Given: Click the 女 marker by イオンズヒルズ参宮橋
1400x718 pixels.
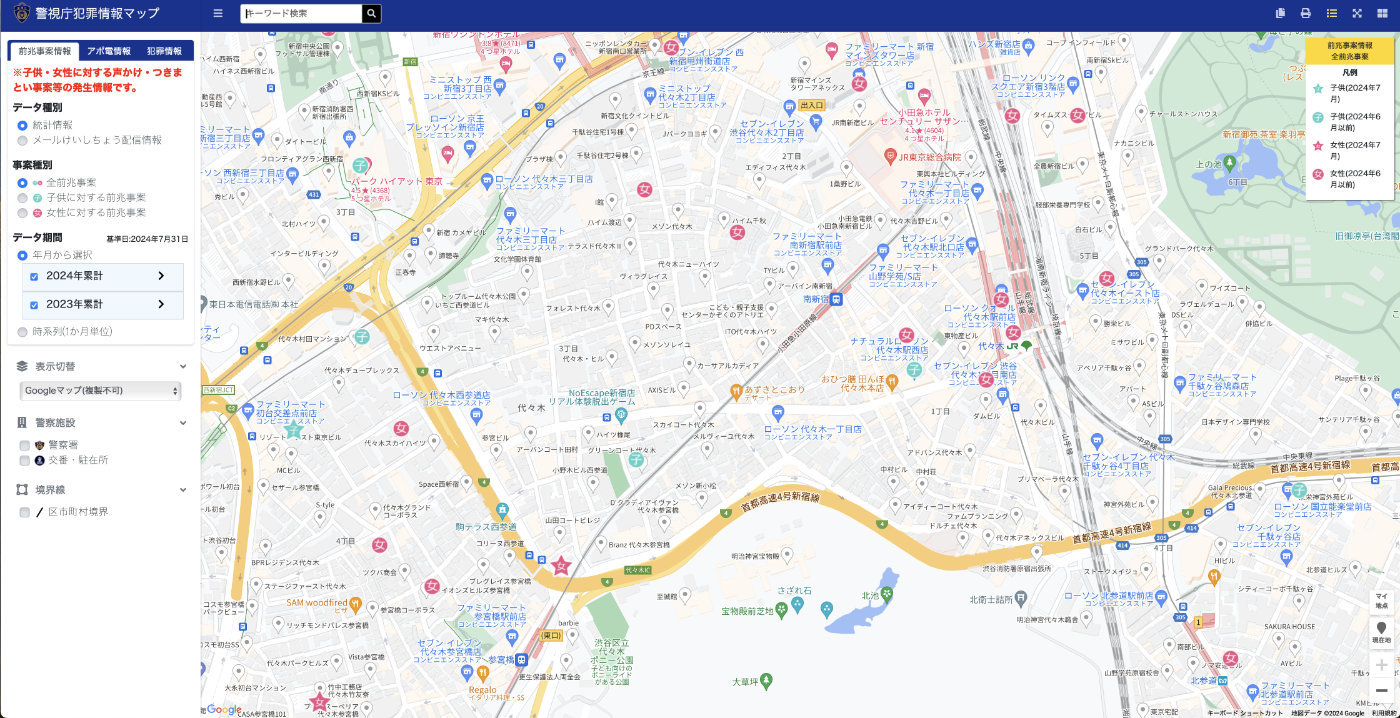Looking at the screenshot, I should [x=432, y=586].
